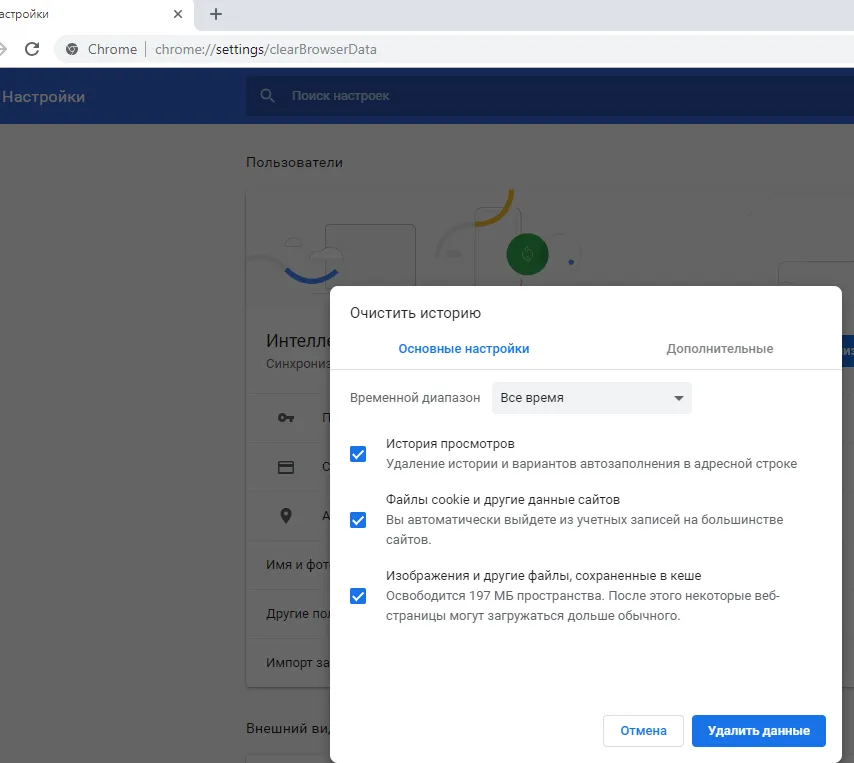This screenshot has height=763, width=854.
Task: Click the Импорт закладок row behind the dialog
Action: pos(289,663)
